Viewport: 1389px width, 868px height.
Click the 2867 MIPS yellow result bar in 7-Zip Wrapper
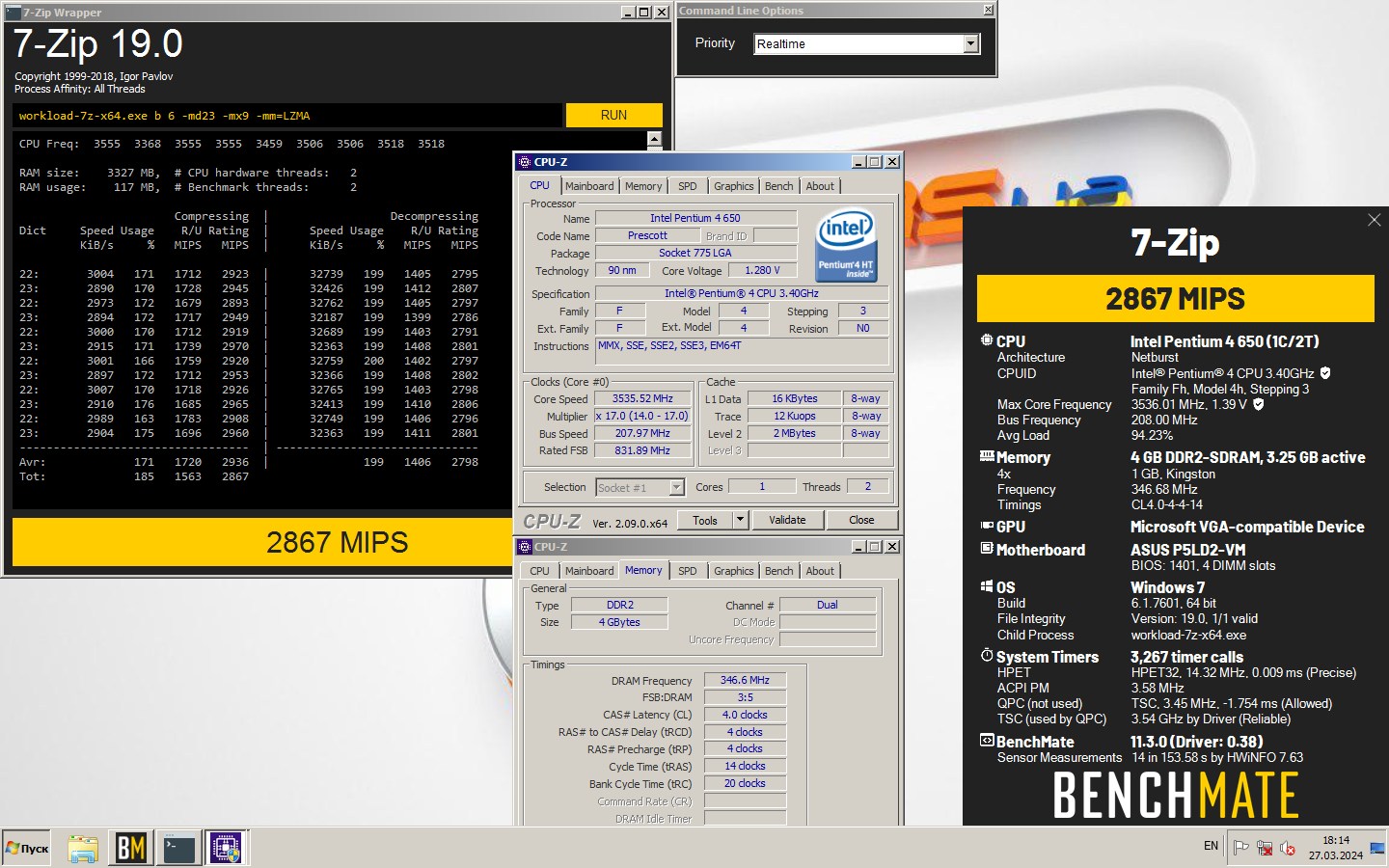click(338, 542)
